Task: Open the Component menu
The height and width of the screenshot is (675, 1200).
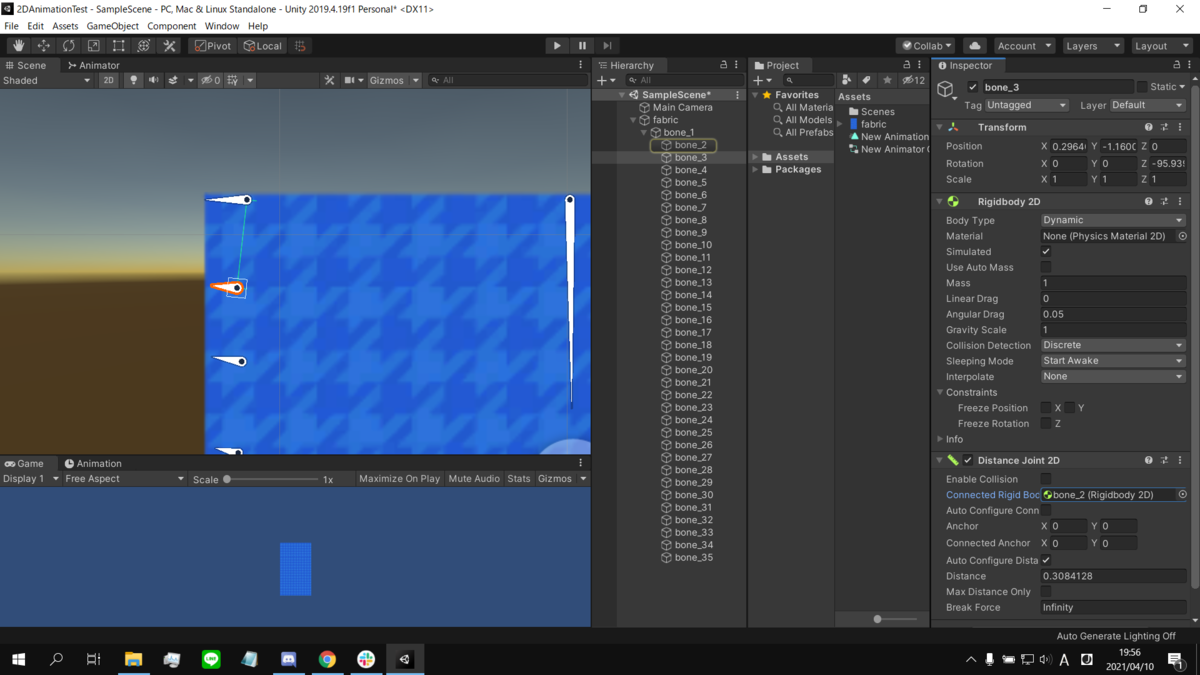Action: (x=171, y=26)
